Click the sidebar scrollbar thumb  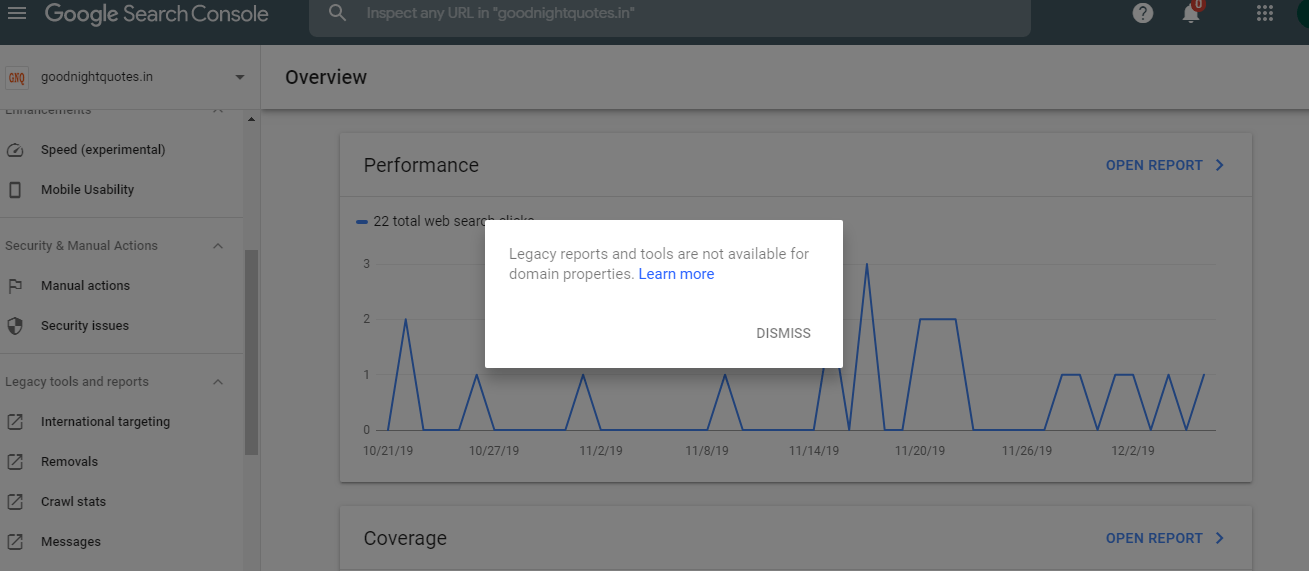pos(251,352)
